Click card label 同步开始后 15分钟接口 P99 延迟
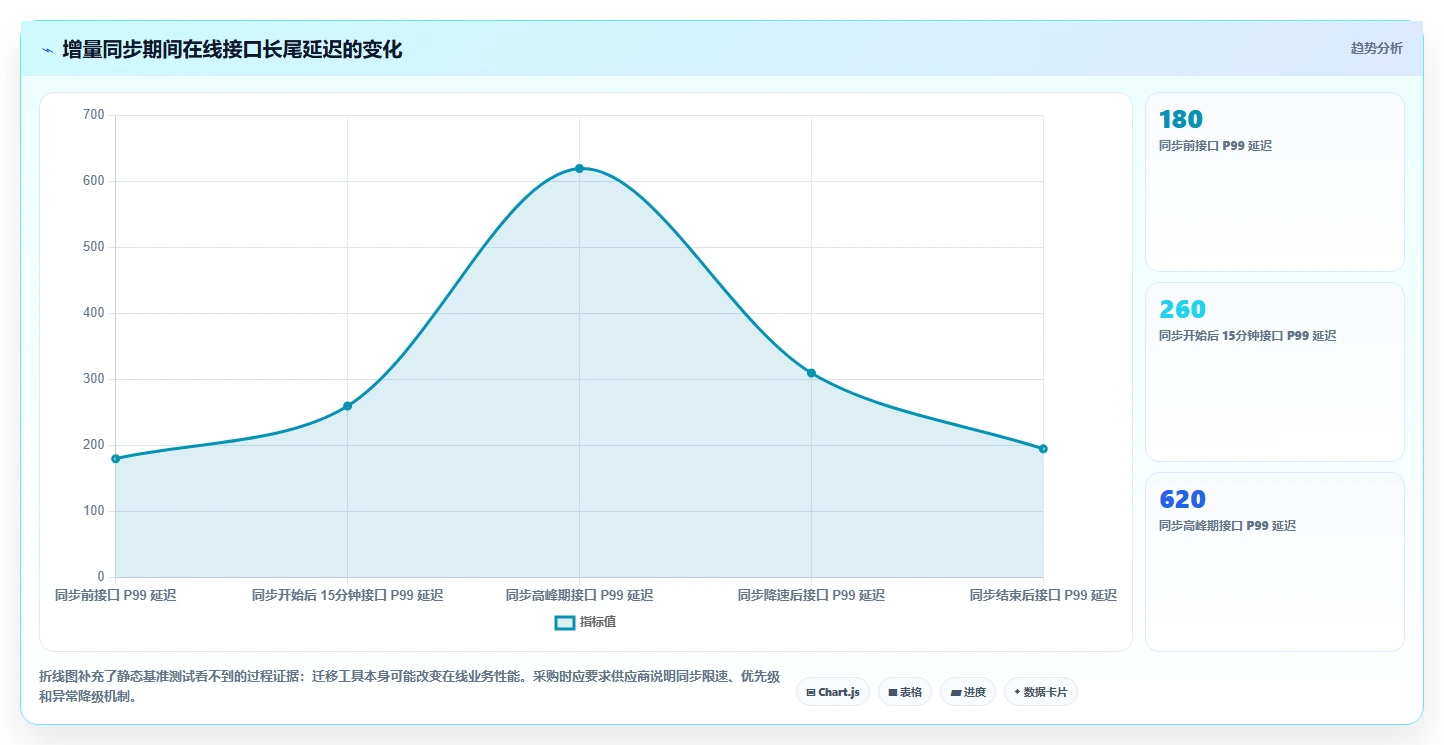 (x=1247, y=336)
